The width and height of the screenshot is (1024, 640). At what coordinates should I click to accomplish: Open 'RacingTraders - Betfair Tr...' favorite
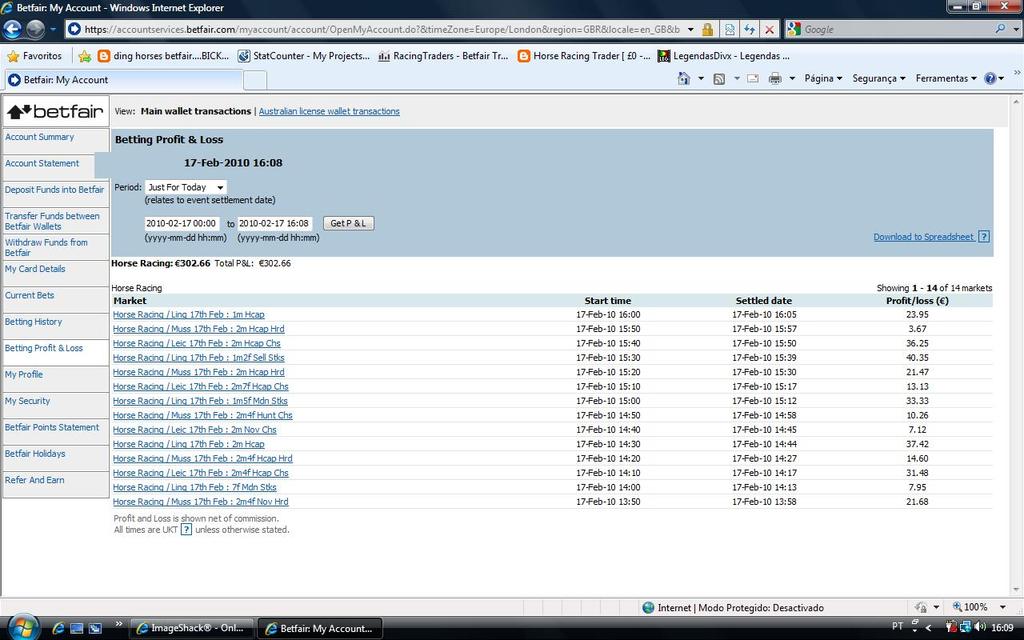click(443, 56)
